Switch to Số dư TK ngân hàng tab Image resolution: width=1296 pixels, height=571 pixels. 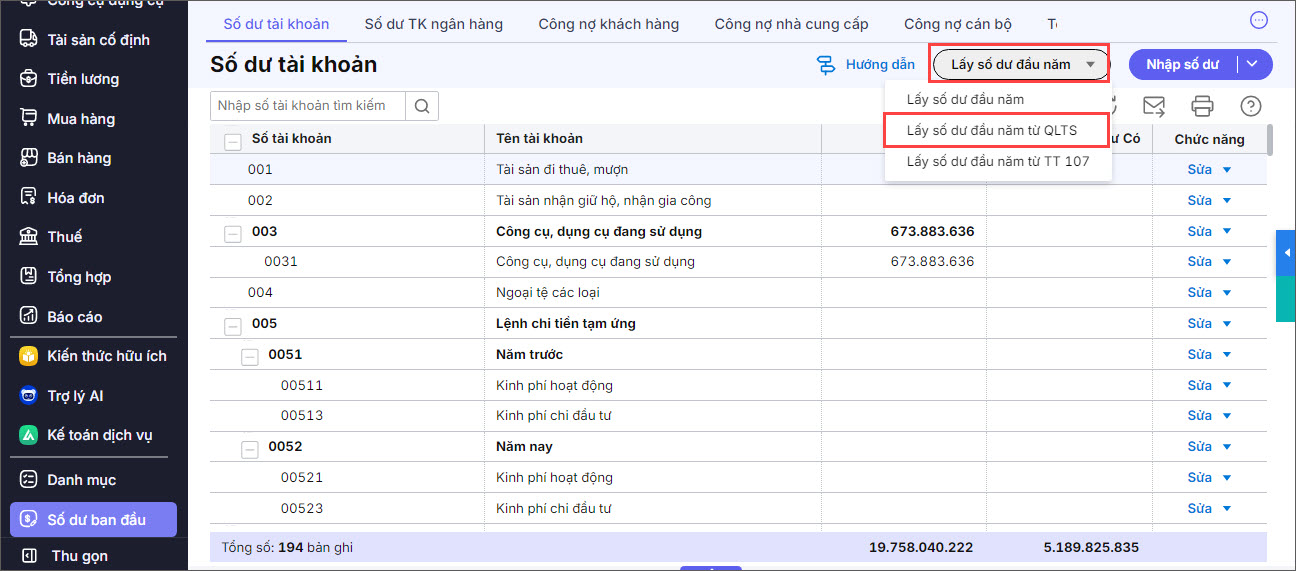coord(433,24)
